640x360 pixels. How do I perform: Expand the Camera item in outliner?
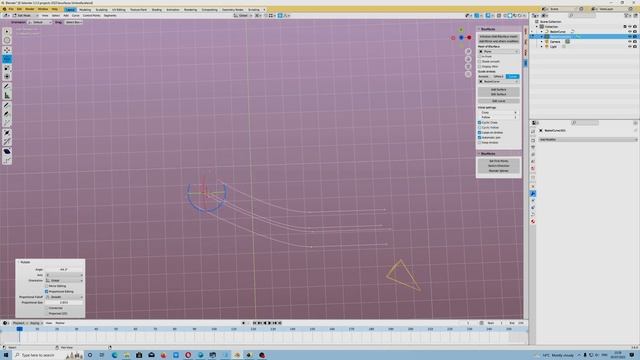(542, 42)
